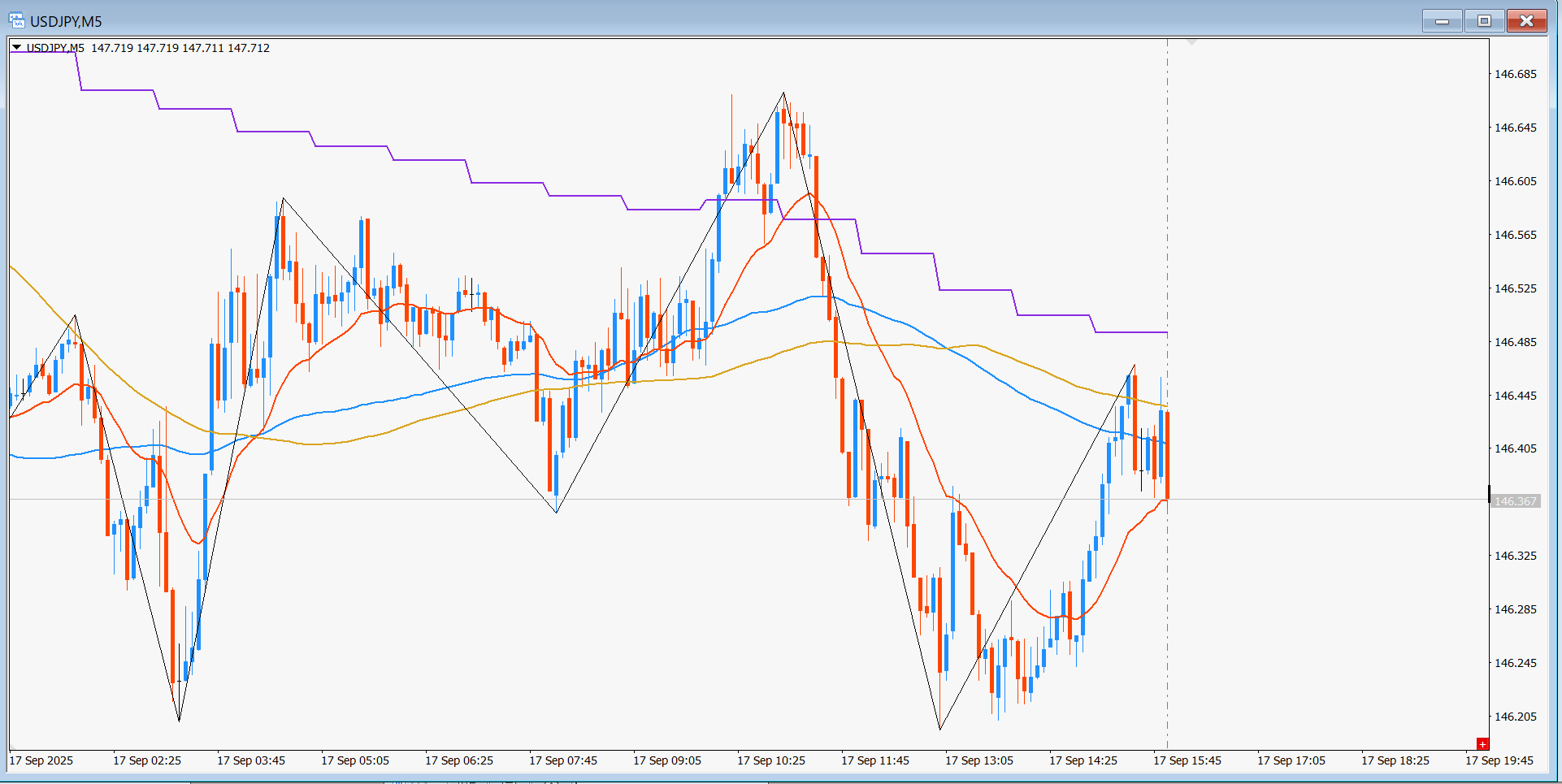Click the USDJPY,M5 chart window icon
Viewport: 1562px width, 784px height.
tap(16, 20)
